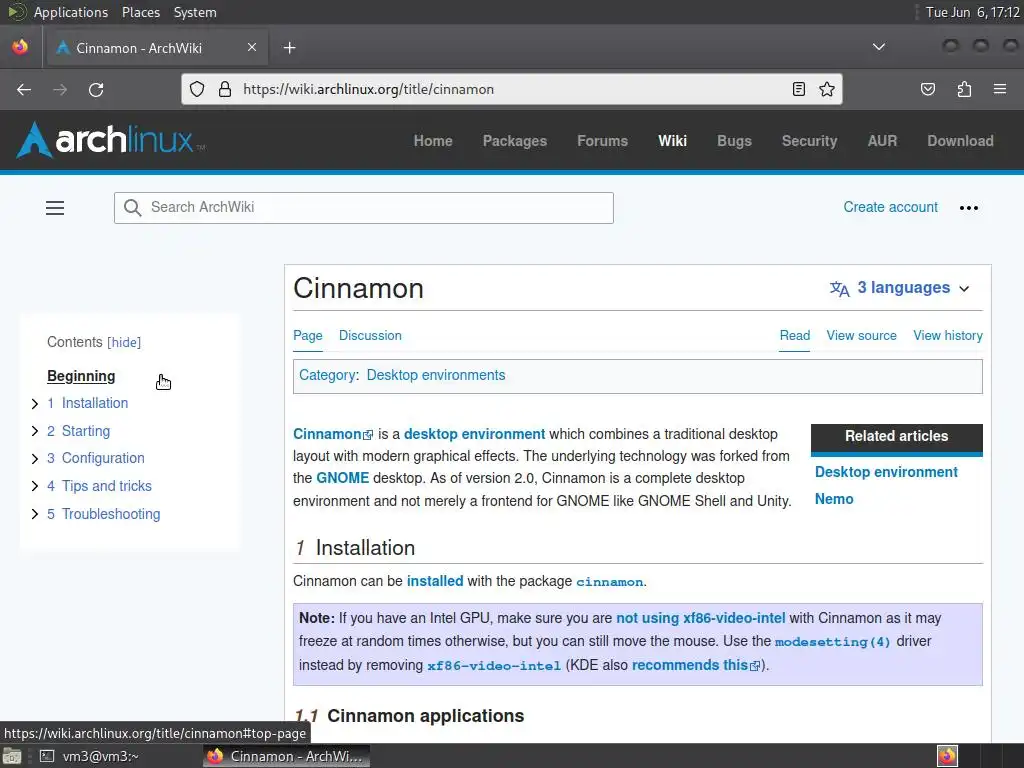
Task: List all tabs with the chevron button
Action: tap(879, 47)
